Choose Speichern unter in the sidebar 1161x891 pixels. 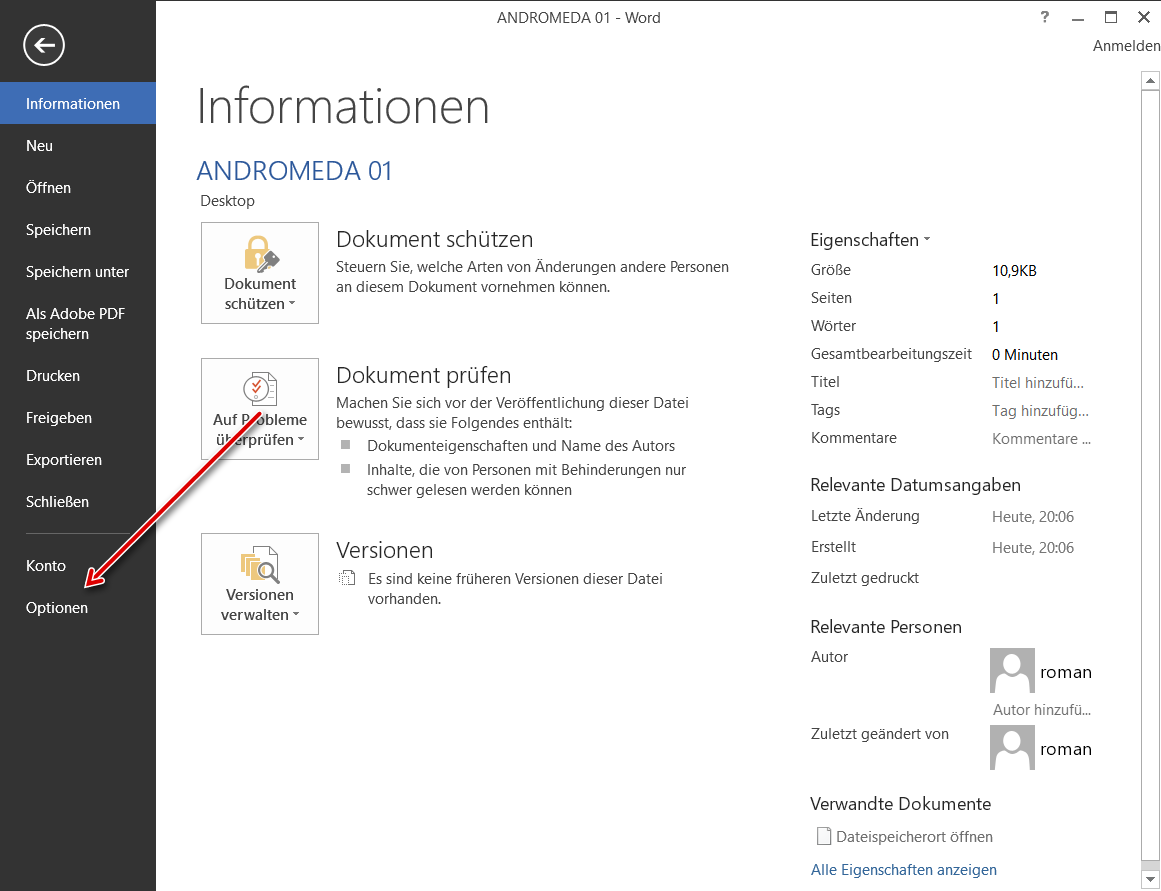(78, 272)
